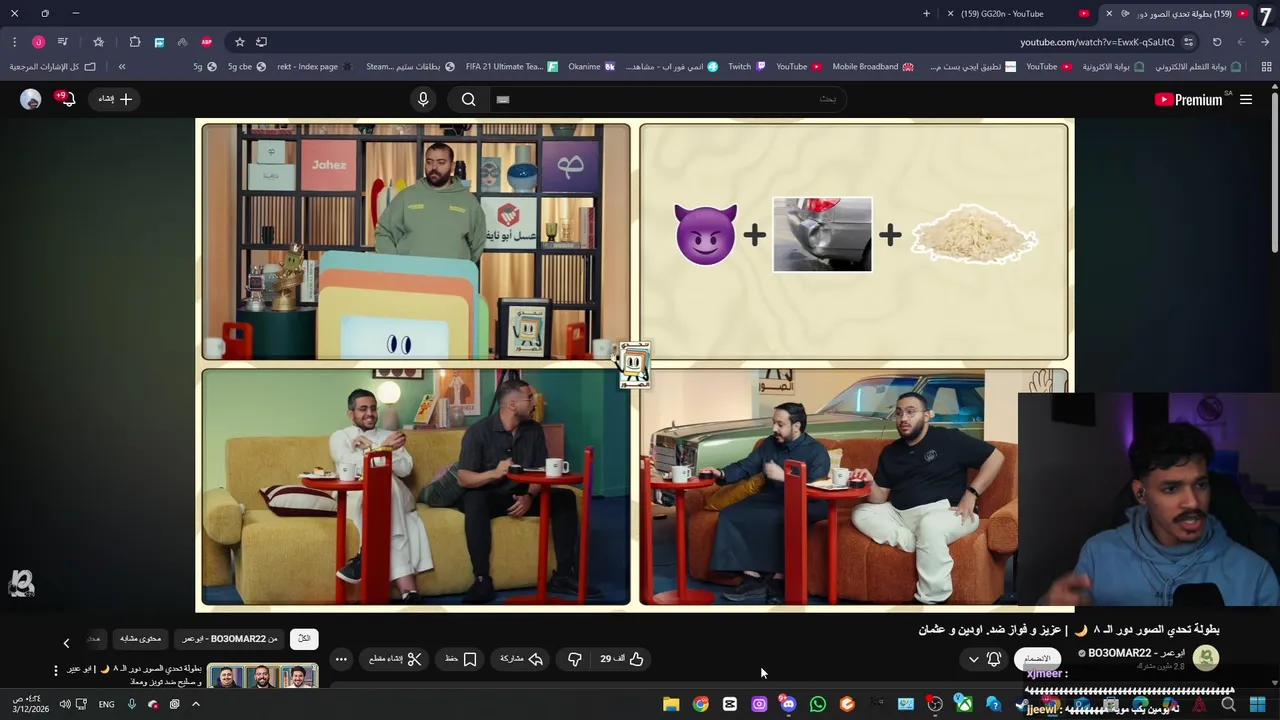Expand subscription notification dropdown arrow

pyautogui.click(x=973, y=659)
